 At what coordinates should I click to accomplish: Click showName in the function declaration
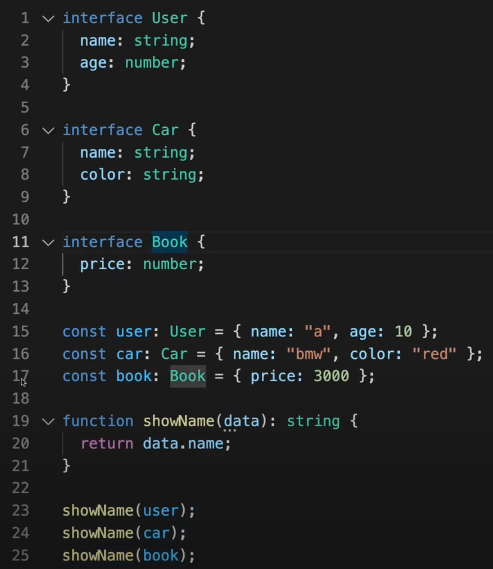pos(178,421)
